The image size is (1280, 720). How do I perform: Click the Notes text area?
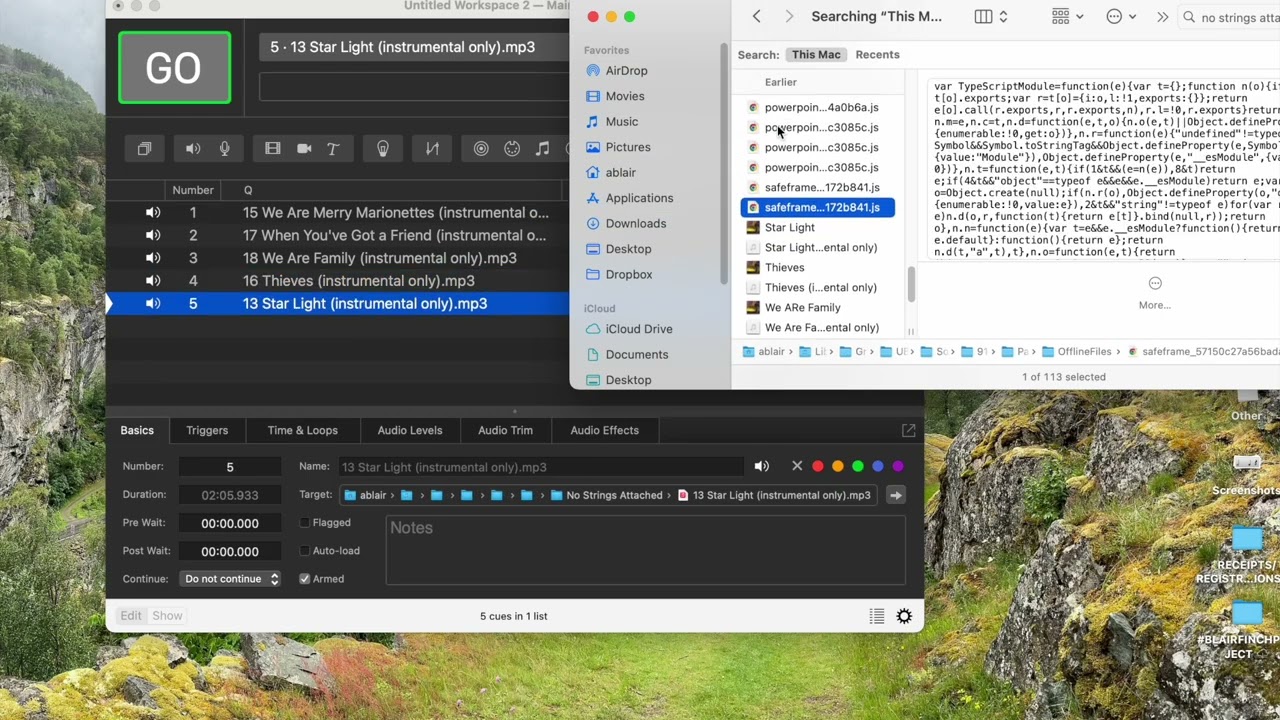pos(645,549)
